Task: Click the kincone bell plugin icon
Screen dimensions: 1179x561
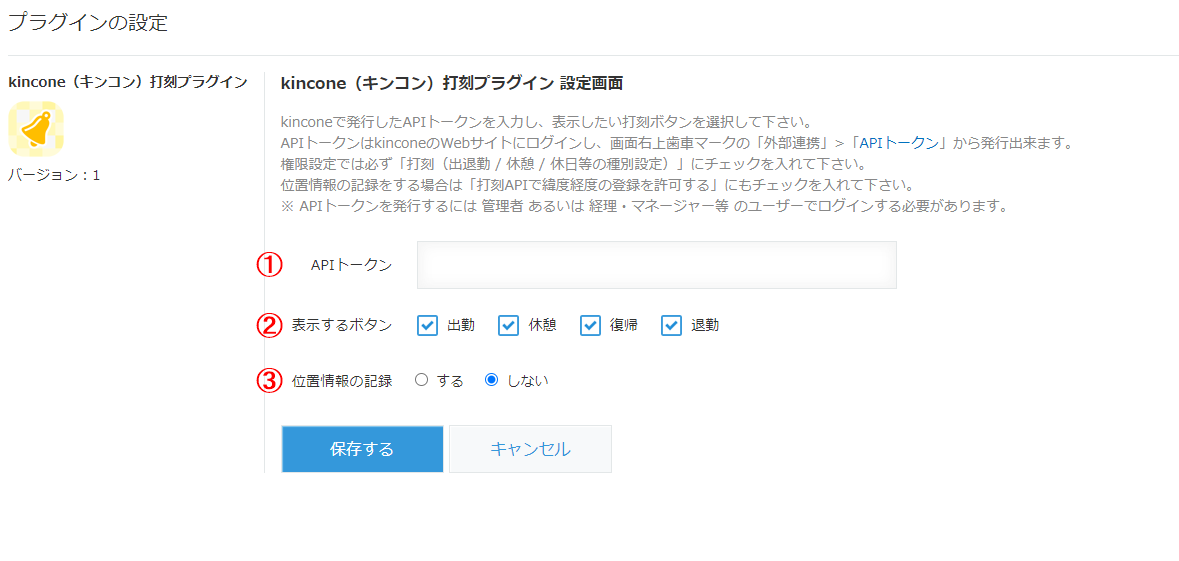Action: click(x=36, y=129)
